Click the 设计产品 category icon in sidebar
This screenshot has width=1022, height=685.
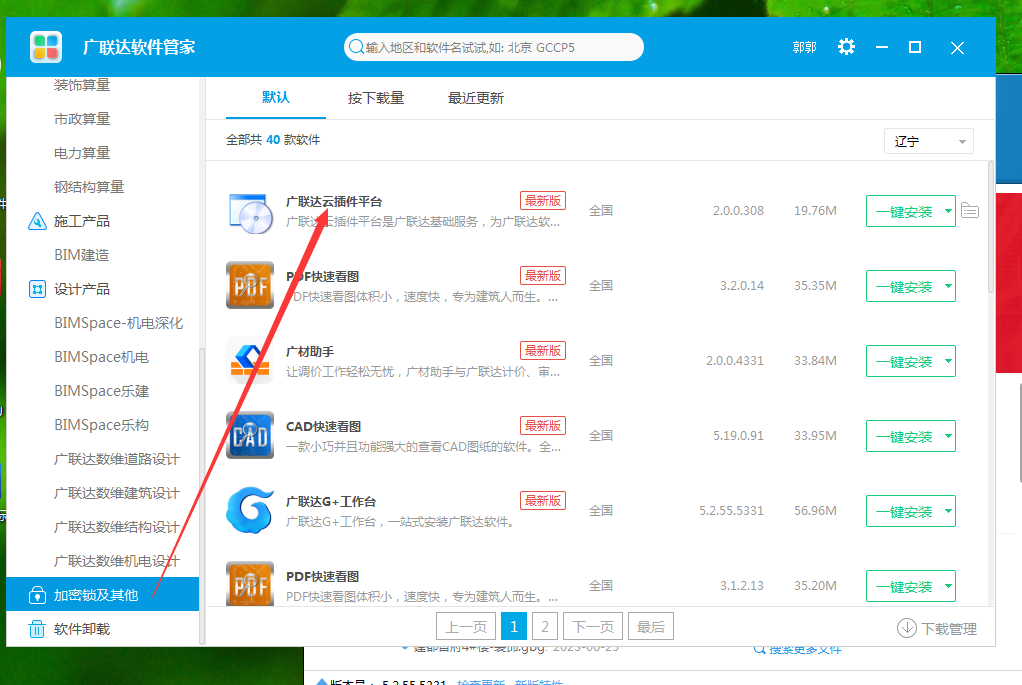pos(37,289)
